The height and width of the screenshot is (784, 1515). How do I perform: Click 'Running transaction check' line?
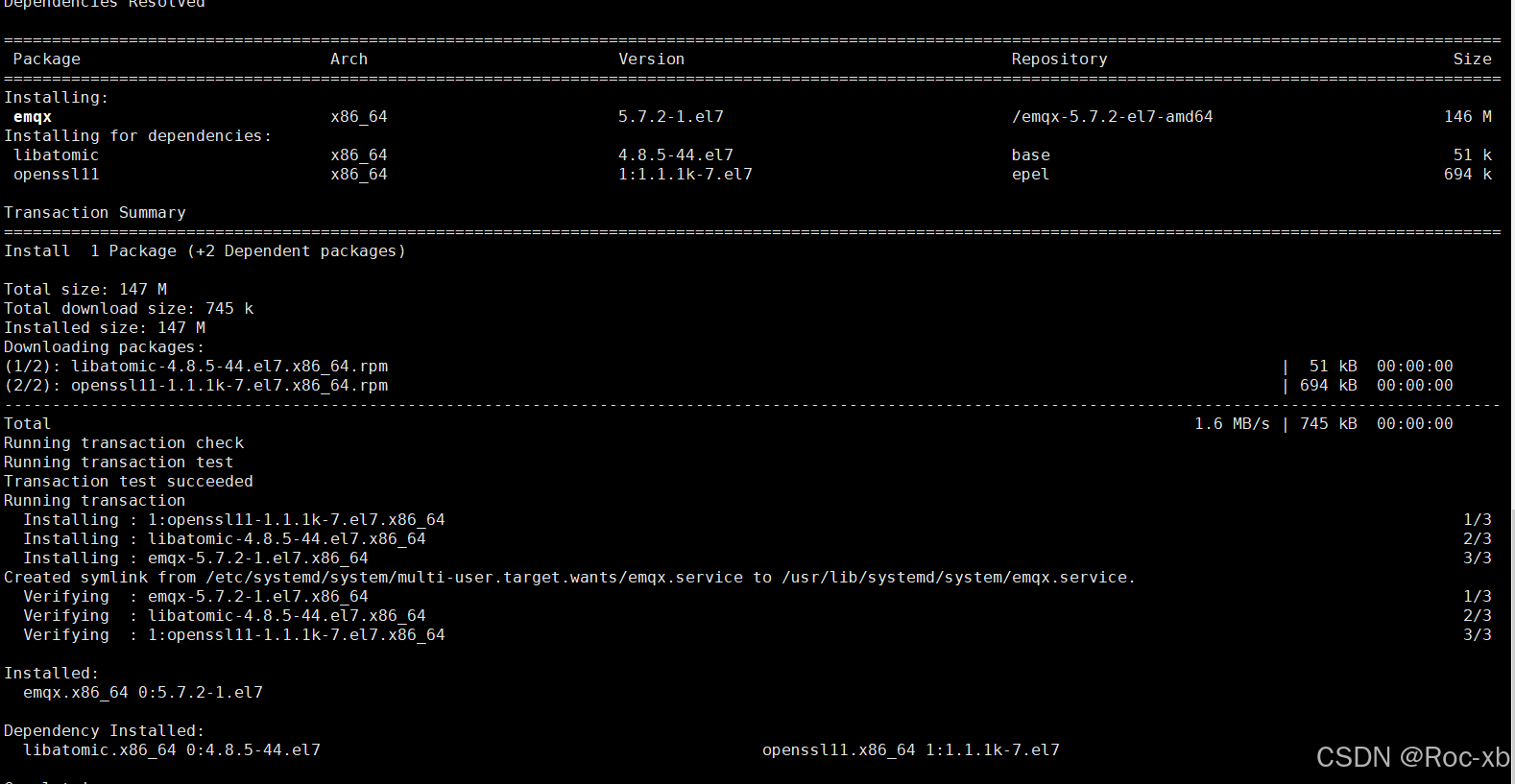click(124, 443)
